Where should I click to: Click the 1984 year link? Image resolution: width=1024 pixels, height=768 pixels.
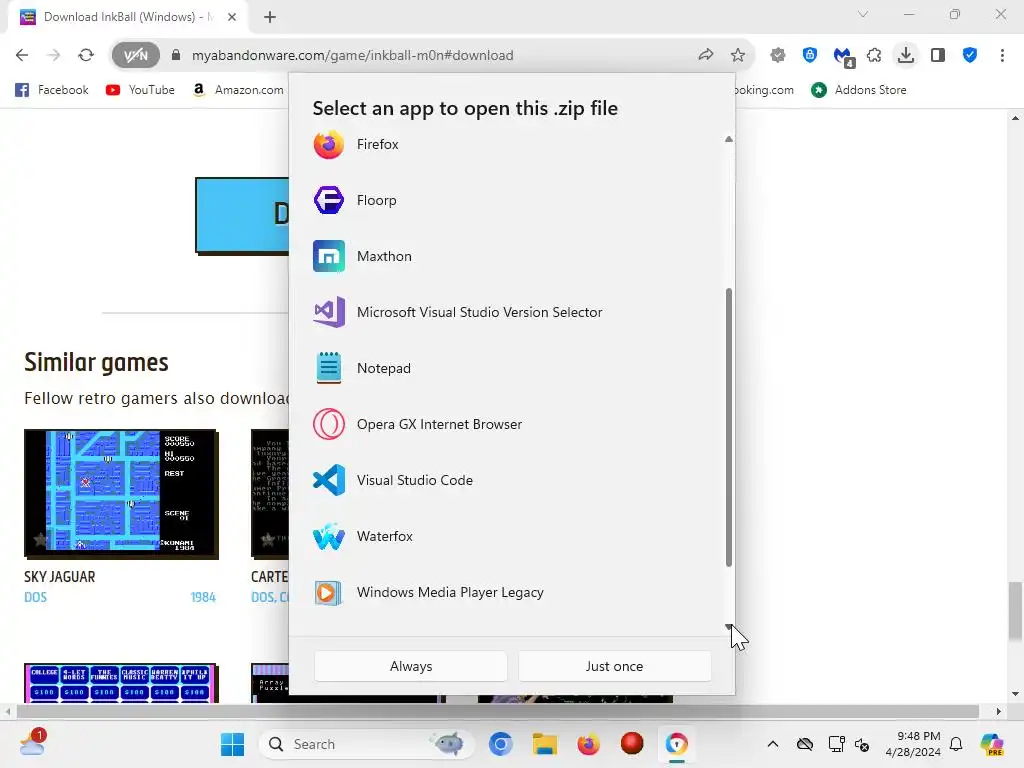click(203, 597)
